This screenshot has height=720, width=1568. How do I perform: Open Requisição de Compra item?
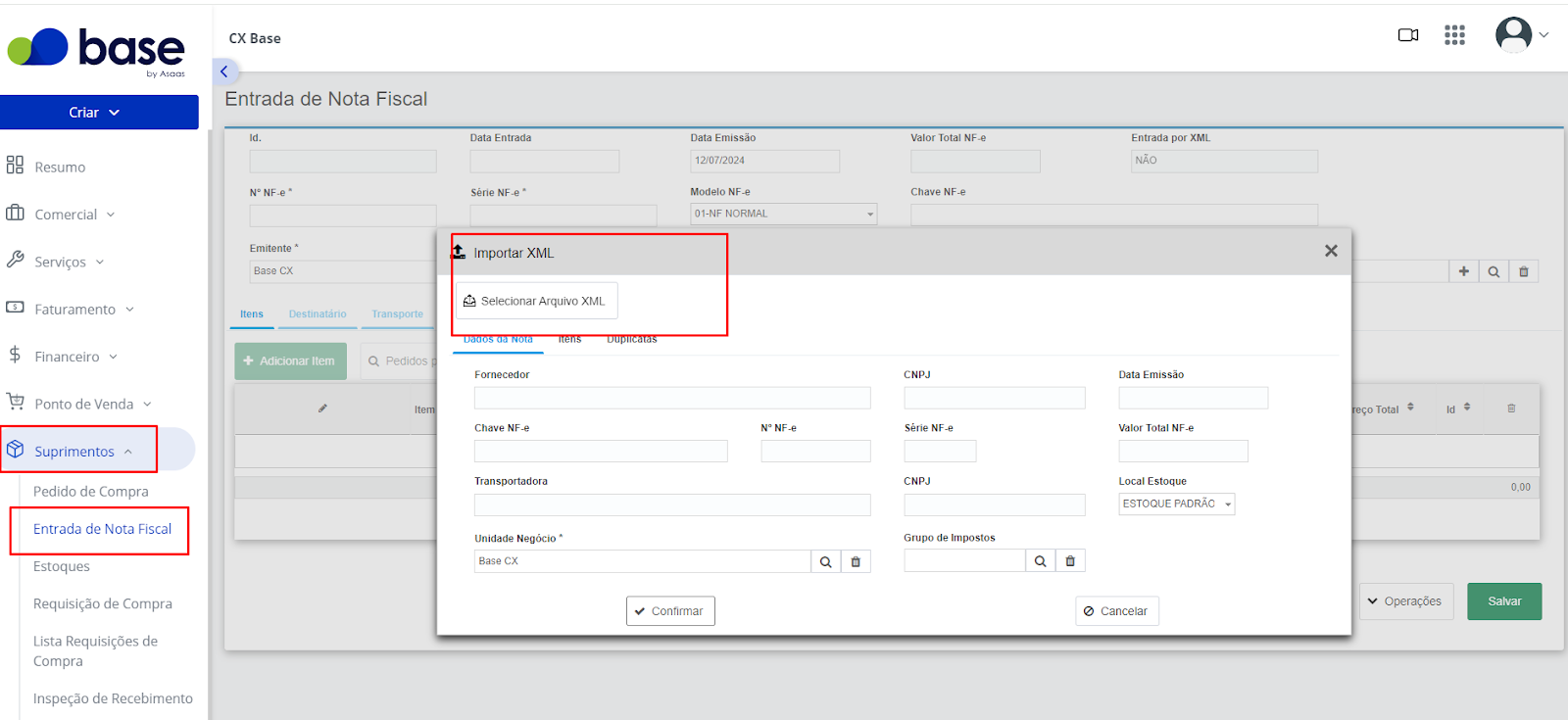point(103,604)
